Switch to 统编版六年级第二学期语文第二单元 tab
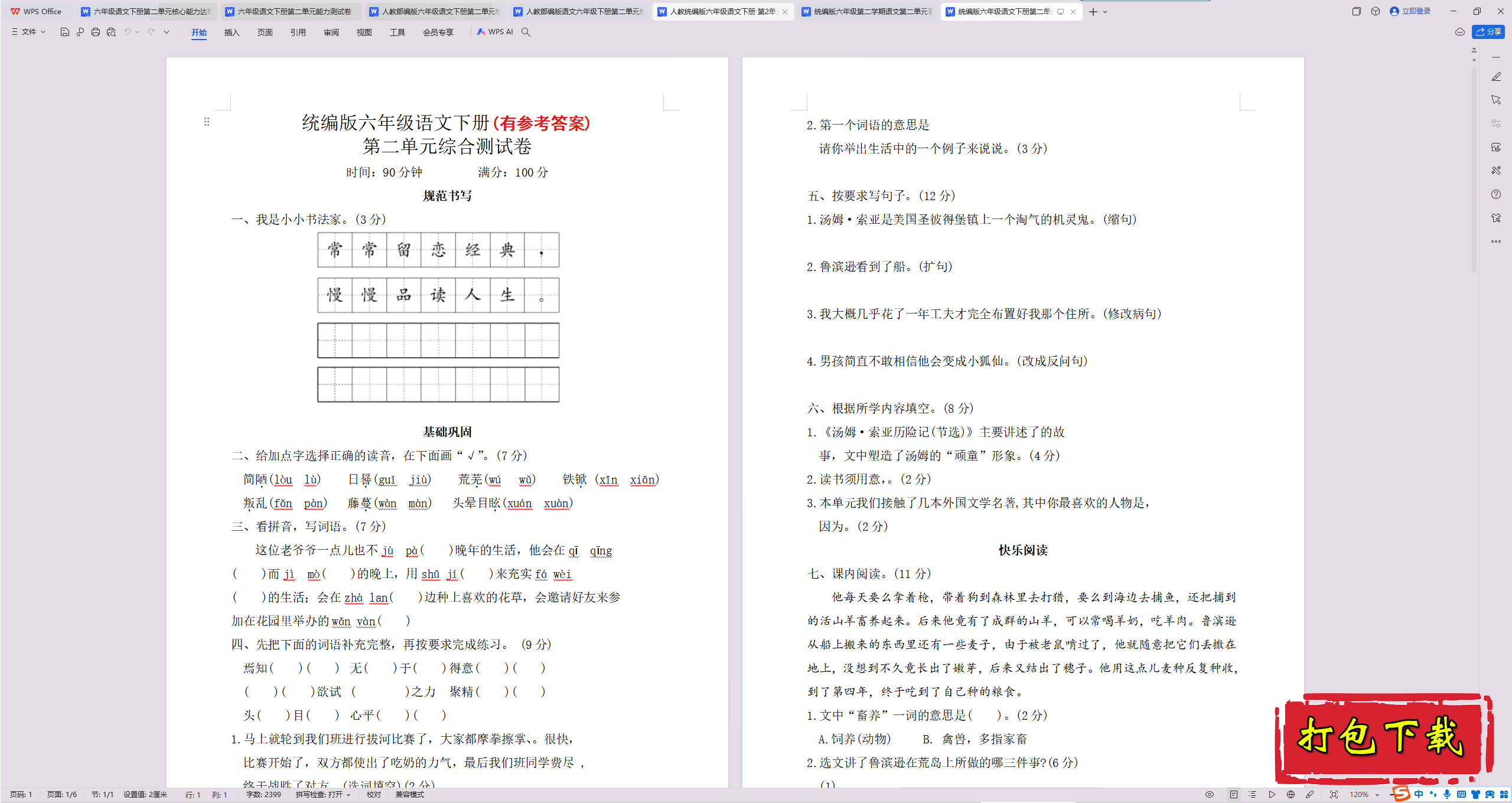1512x803 pixels. (x=867, y=12)
